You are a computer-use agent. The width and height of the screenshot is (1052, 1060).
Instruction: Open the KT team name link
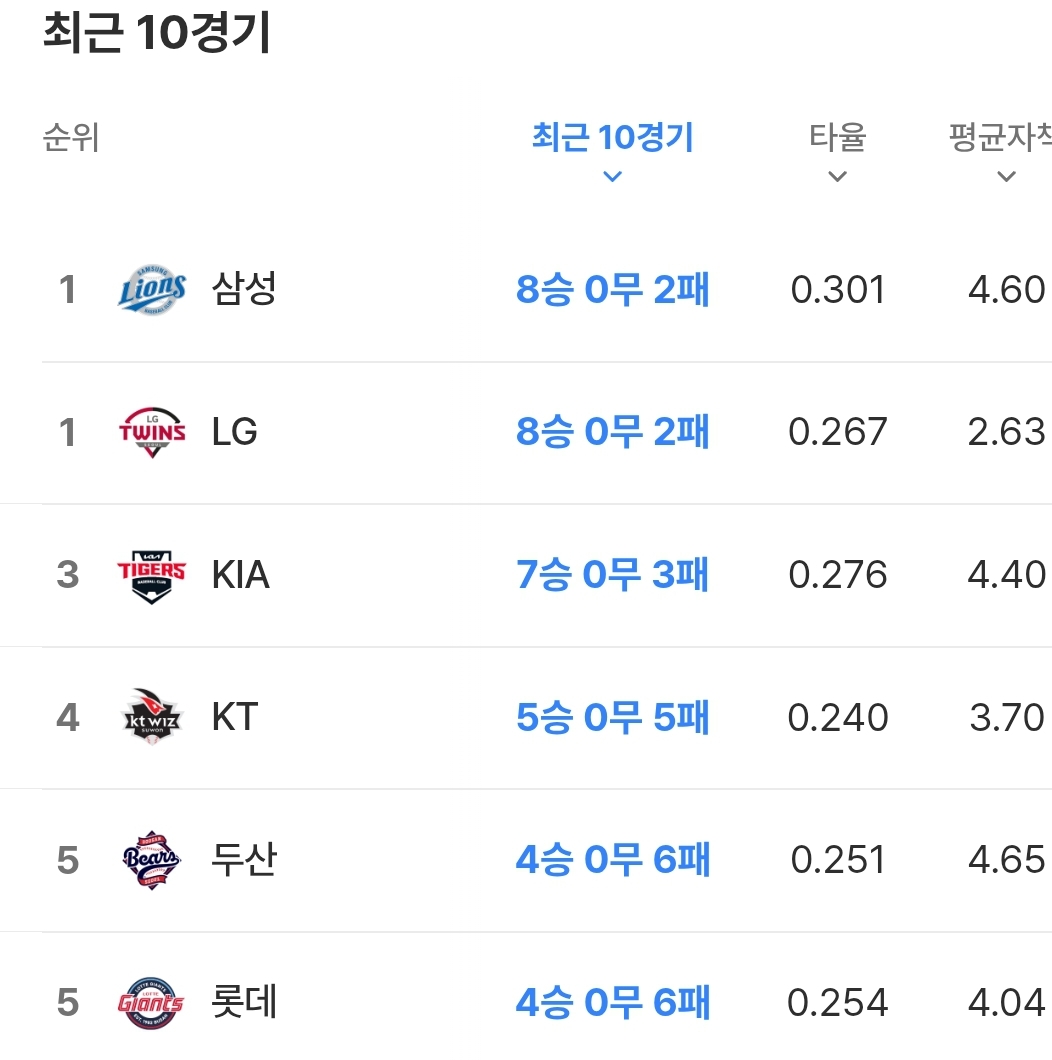point(235,717)
